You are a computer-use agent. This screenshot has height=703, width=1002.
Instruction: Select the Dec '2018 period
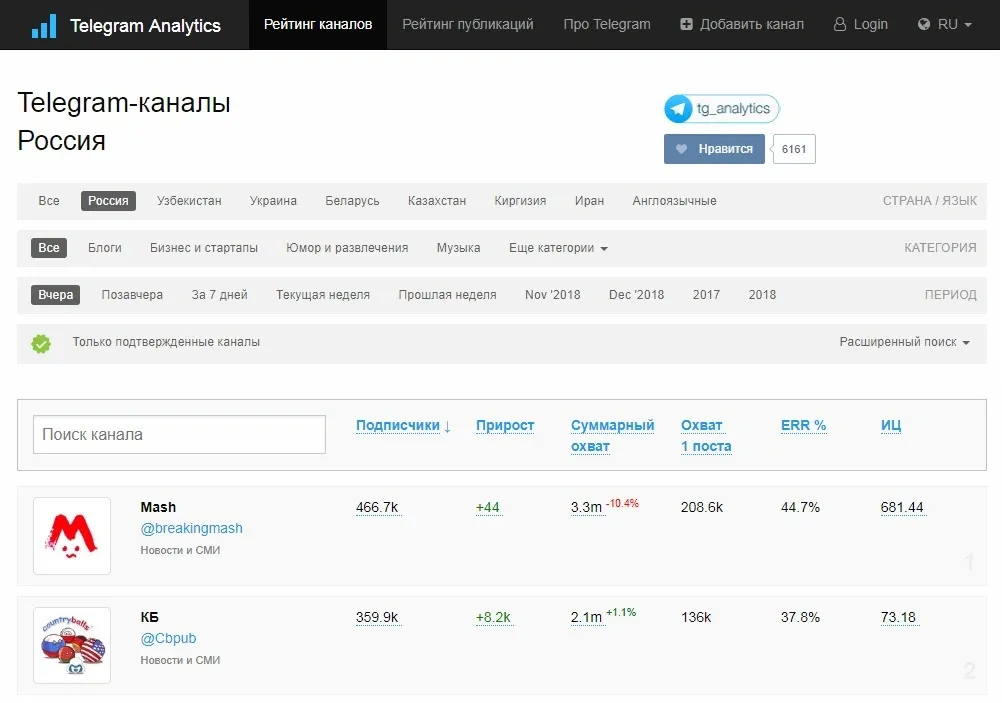pyautogui.click(x=636, y=295)
